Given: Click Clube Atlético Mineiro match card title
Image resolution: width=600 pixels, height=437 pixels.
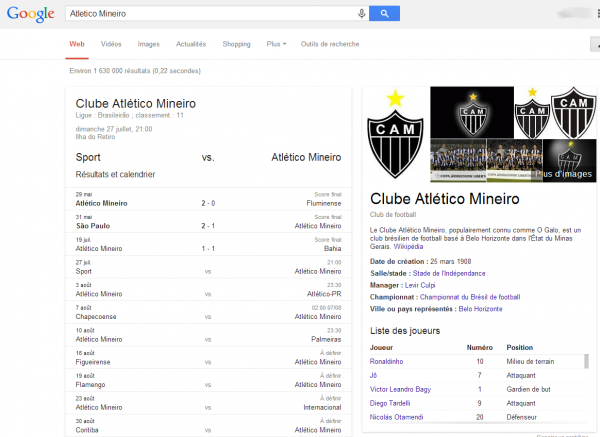Looking at the screenshot, I should 135,104.
